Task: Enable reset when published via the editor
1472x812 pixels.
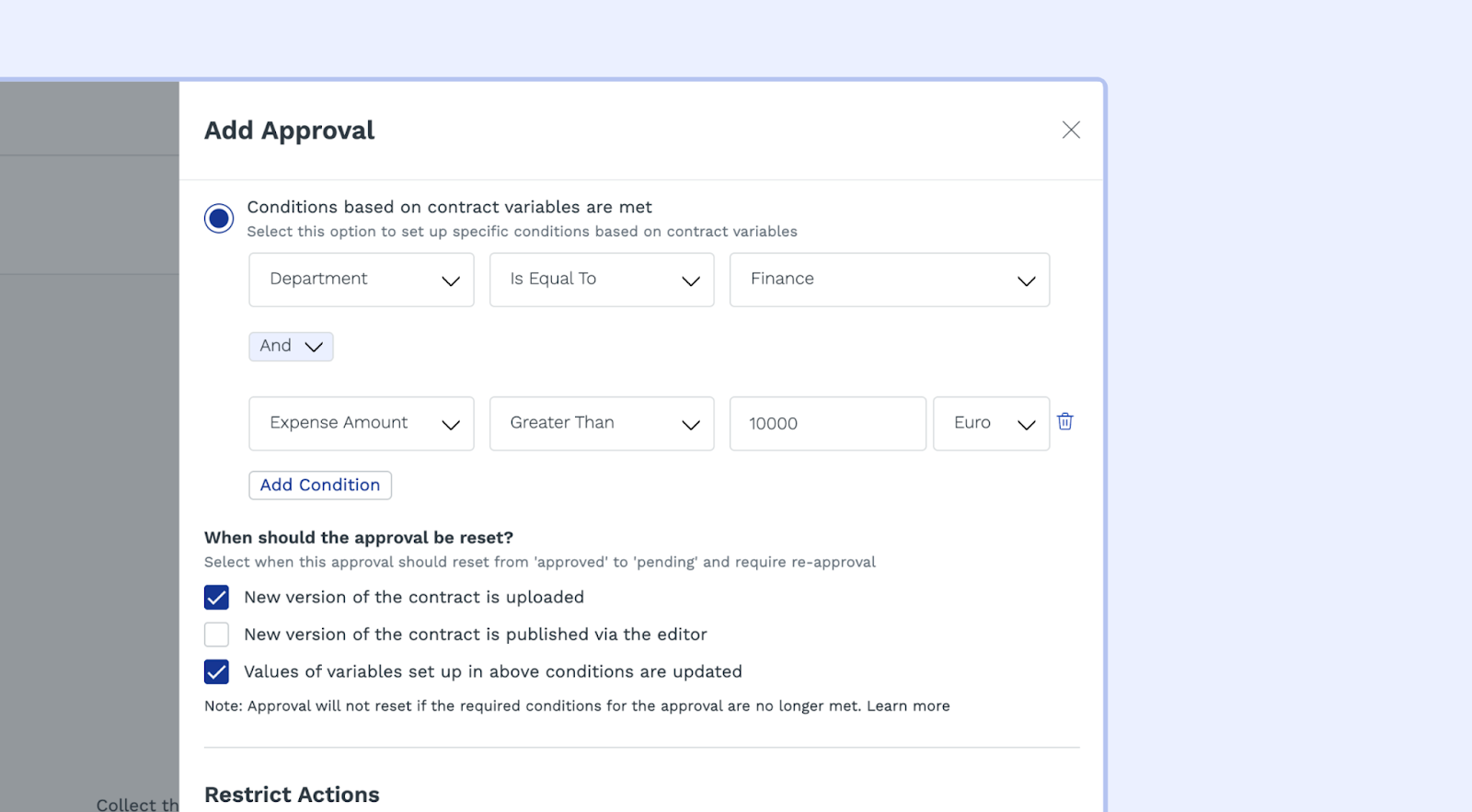Action: 216,635
